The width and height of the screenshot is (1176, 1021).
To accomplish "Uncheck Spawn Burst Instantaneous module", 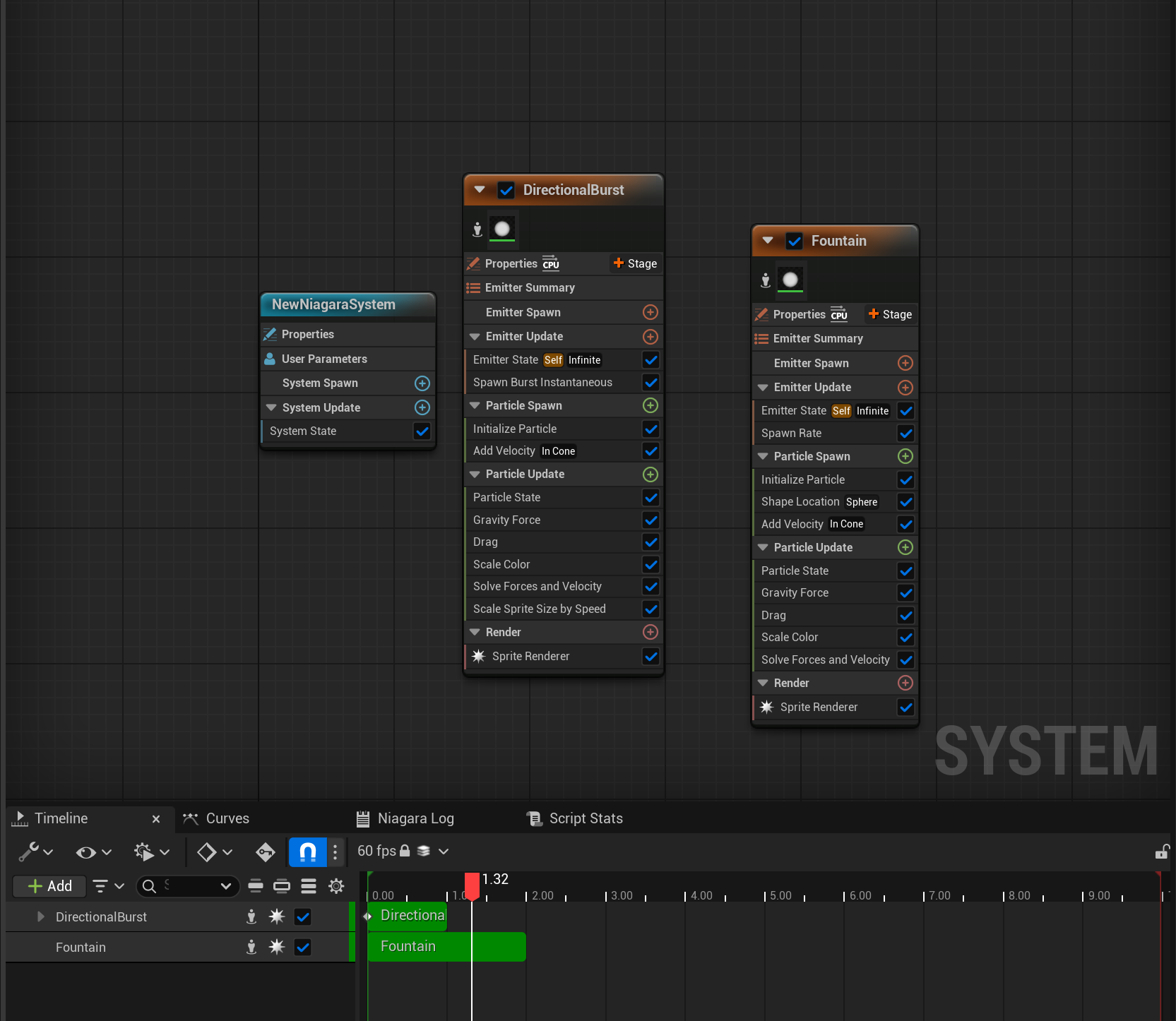I will (x=651, y=382).
